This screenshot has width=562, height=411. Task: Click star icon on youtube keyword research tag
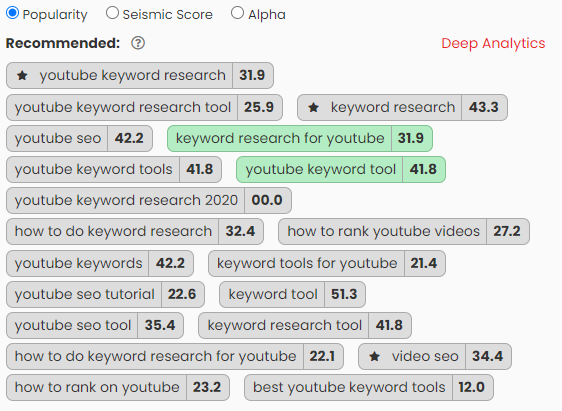[22, 76]
